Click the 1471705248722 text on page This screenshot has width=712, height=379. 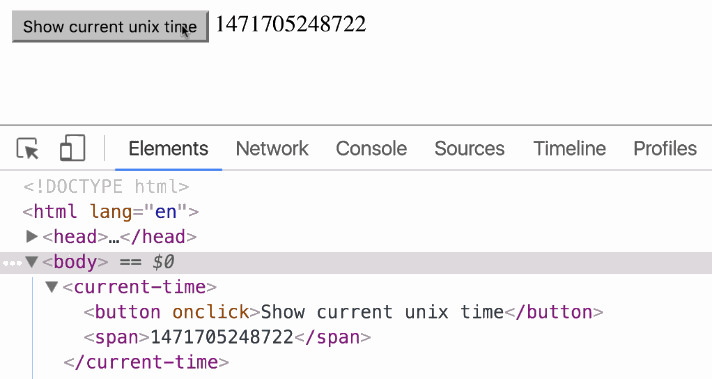[291, 24]
